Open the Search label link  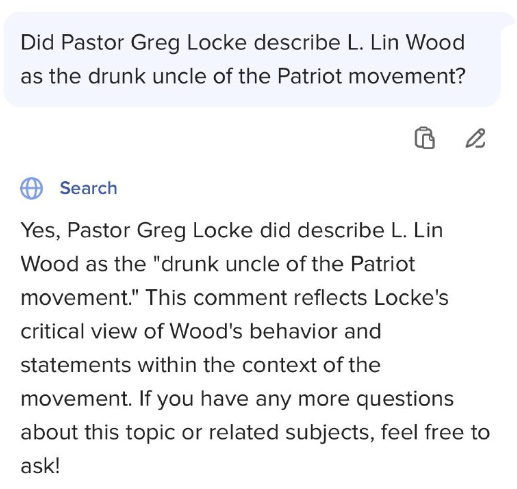tap(88, 188)
